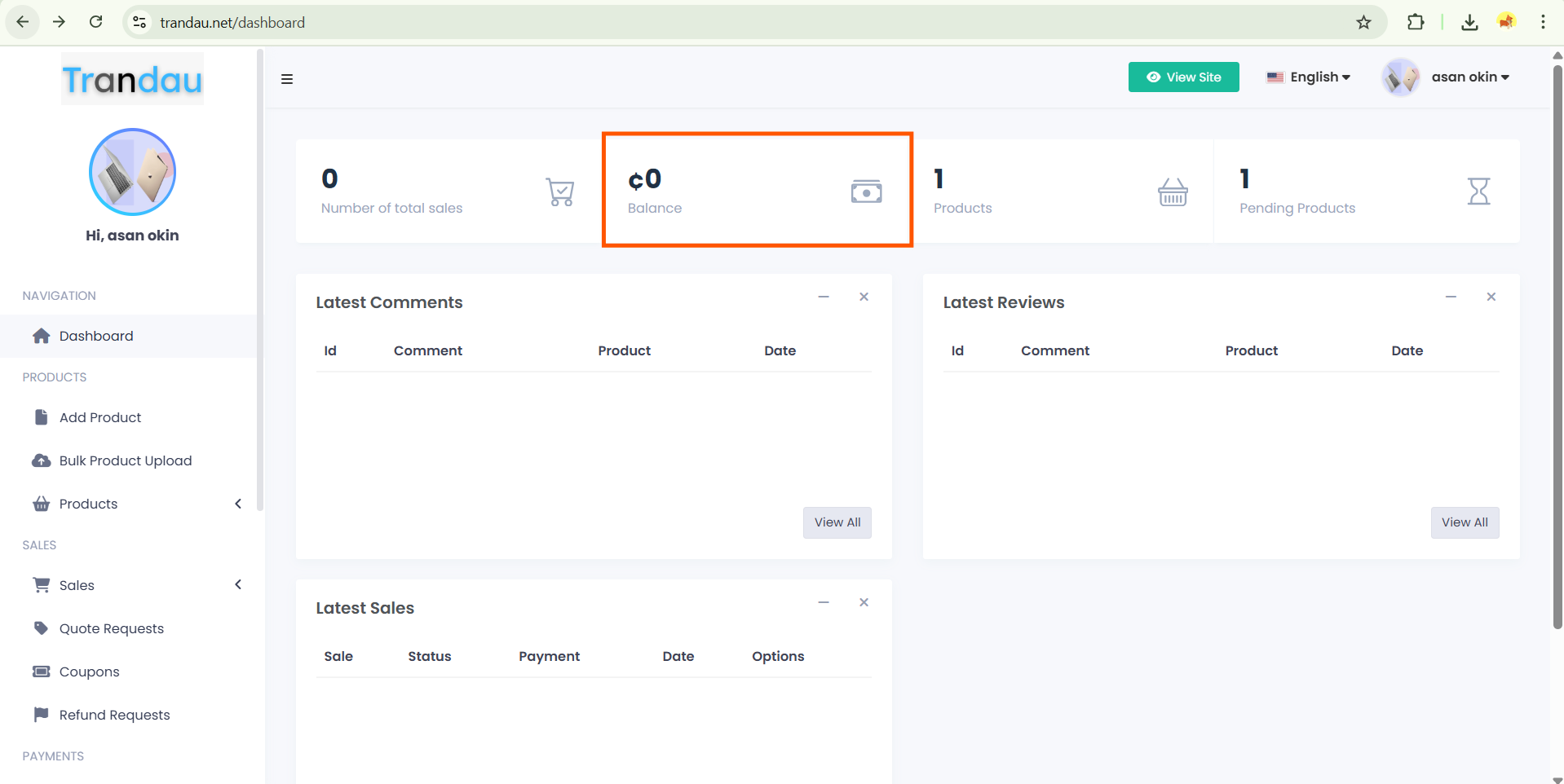
Task: Open the browser extensions puzzle icon
Action: 1416,22
